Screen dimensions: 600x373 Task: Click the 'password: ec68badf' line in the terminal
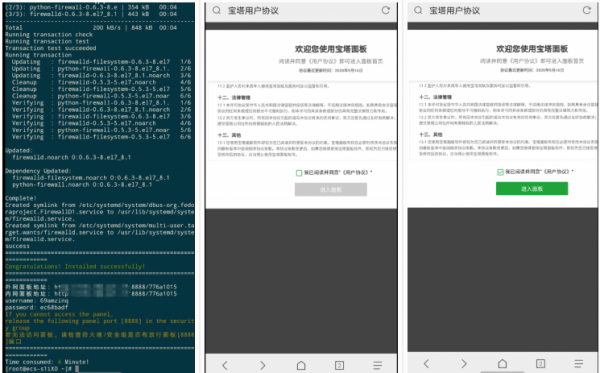coord(37,307)
